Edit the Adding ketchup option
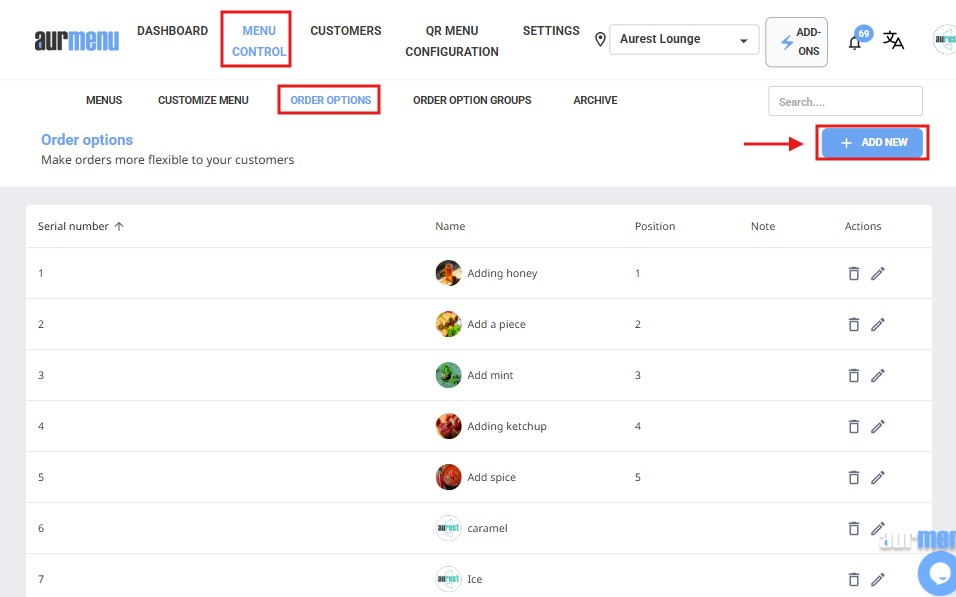The width and height of the screenshot is (956, 597). click(x=878, y=426)
